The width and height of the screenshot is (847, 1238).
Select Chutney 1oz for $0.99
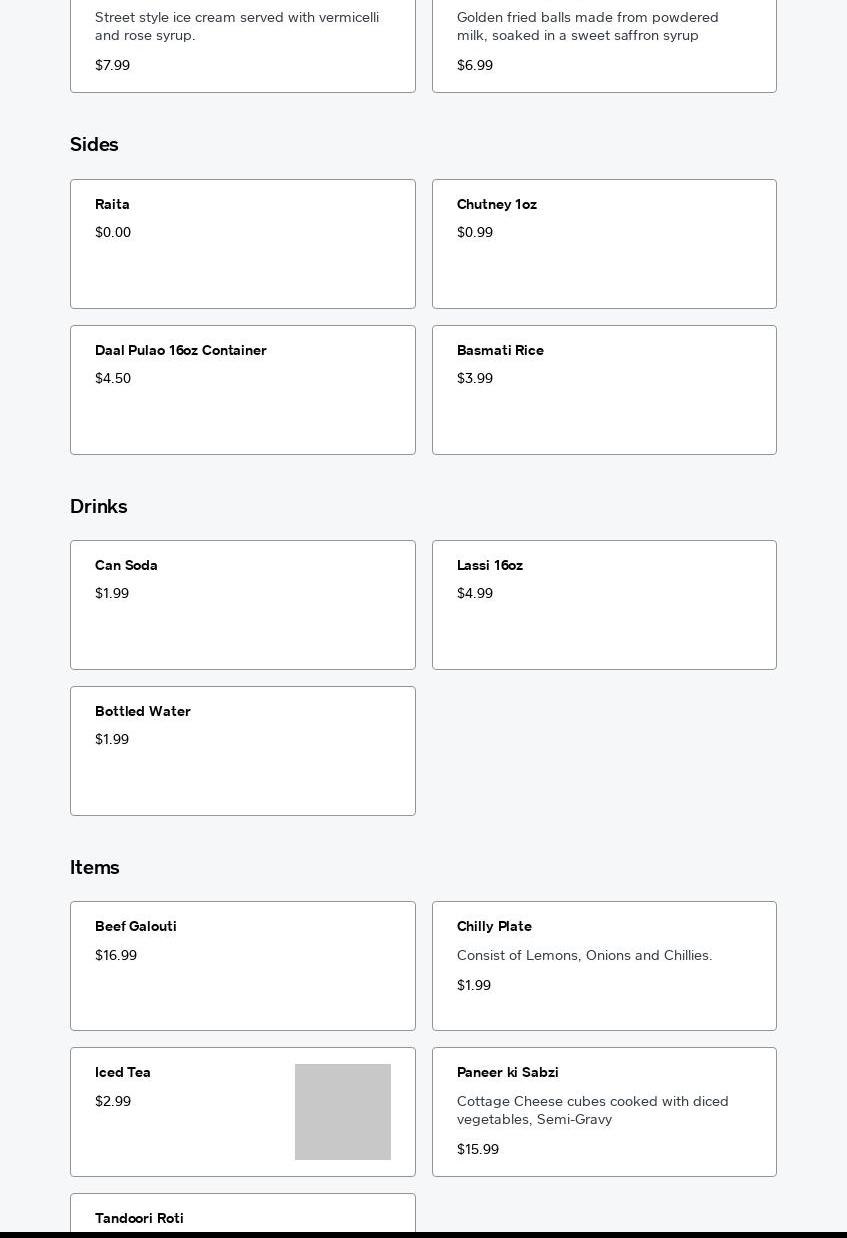coord(604,244)
